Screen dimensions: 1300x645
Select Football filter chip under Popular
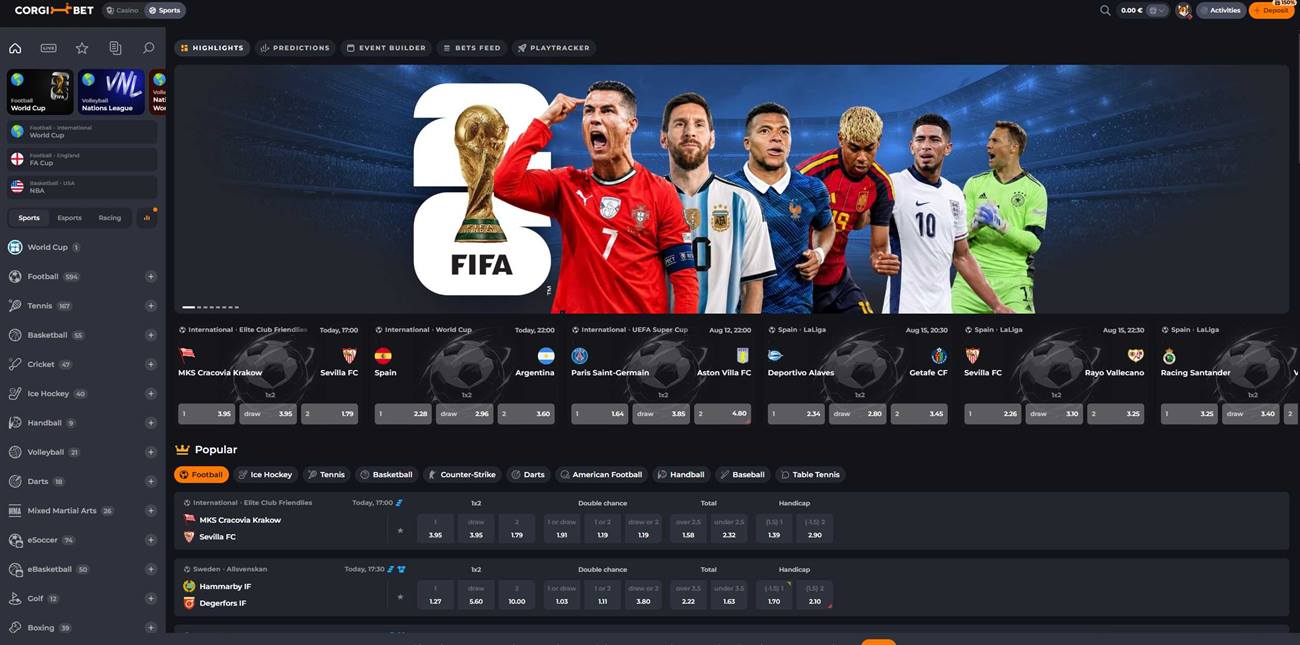[201, 475]
